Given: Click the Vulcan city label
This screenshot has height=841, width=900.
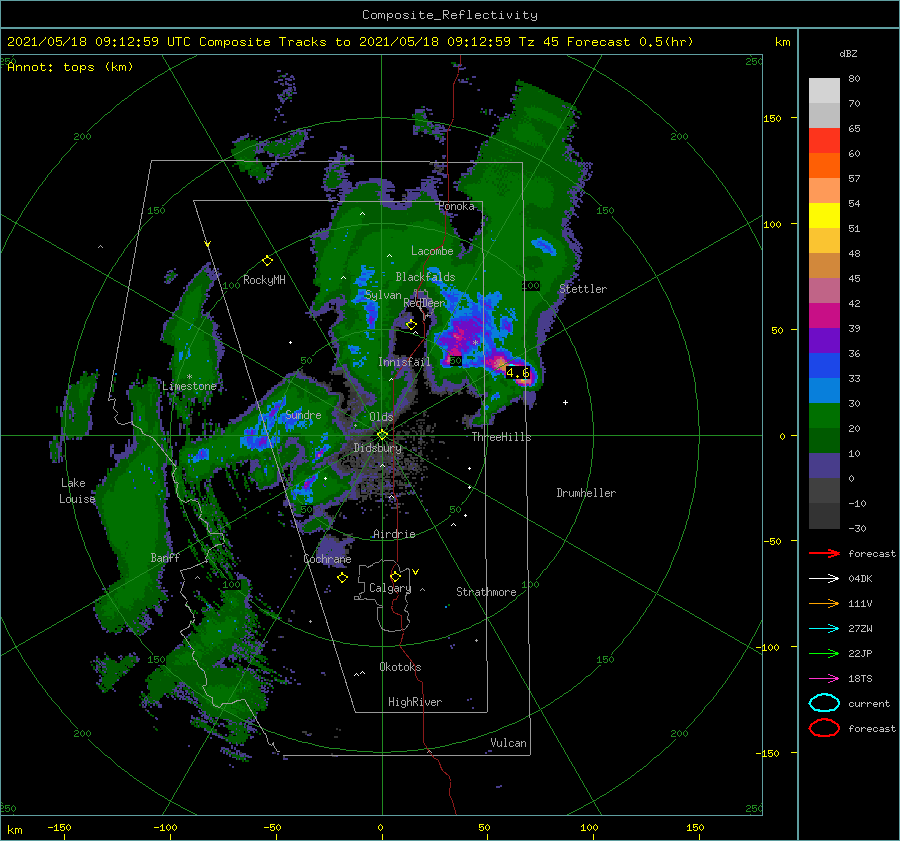Looking at the screenshot, I should [508, 743].
